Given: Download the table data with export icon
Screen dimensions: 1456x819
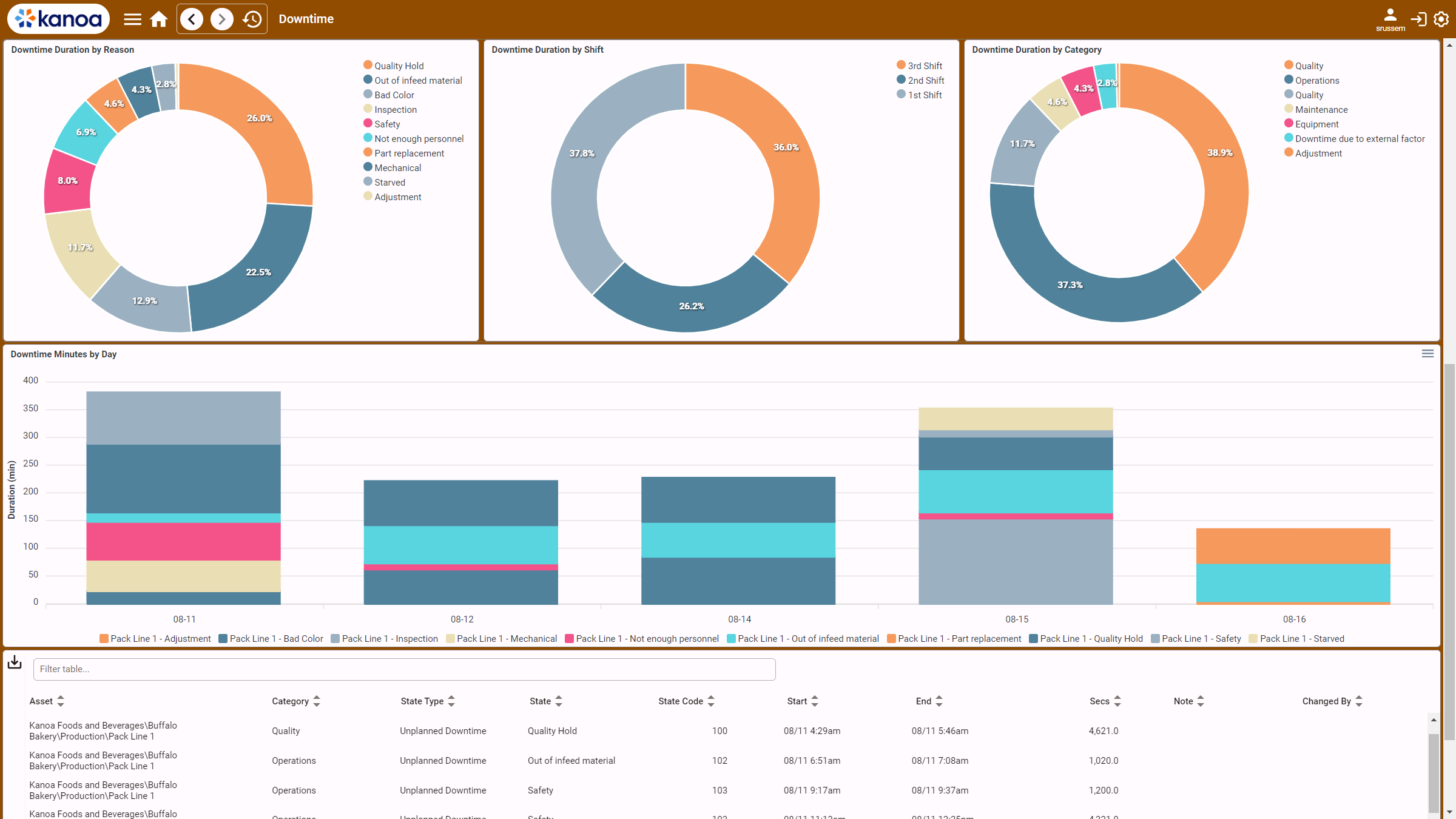Looking at the screenshot, I should [x=15, y=662].
